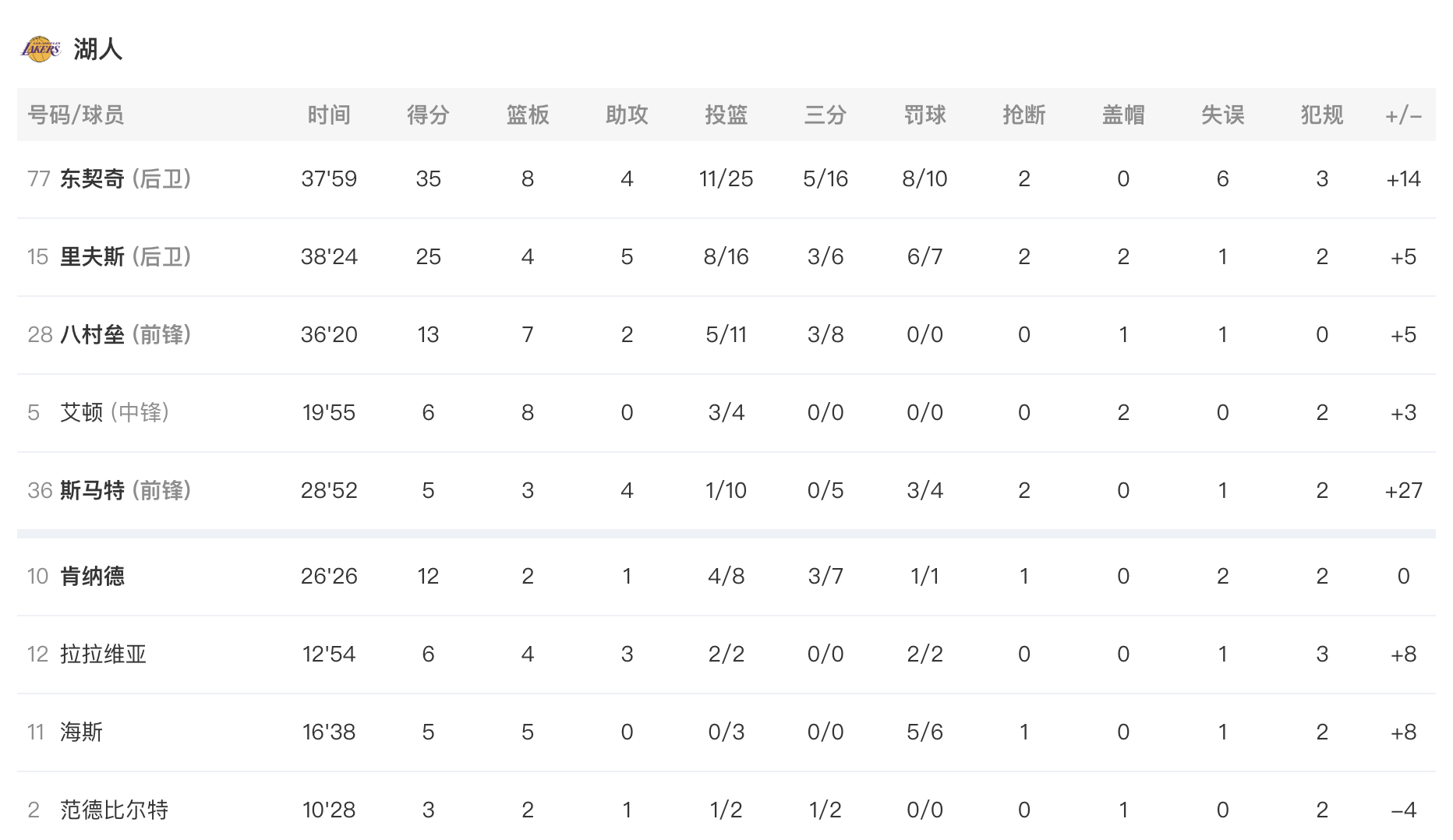This screenshot has height=840, width=1453.
Task: Click player name 海斯
Action: coord(81,732)
